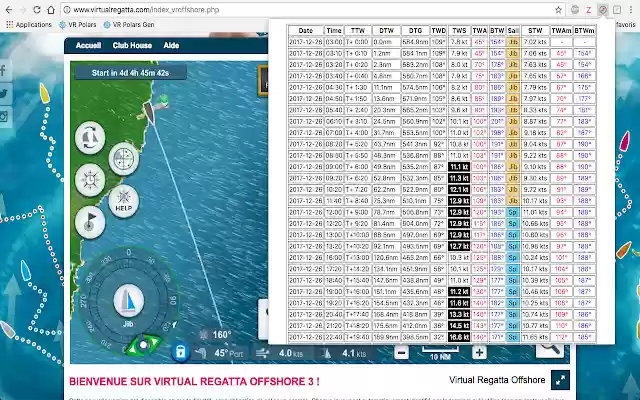Toggle the blue padlock wind-angle lock
The width and height of the screenshot is (640, 400).
180,352
